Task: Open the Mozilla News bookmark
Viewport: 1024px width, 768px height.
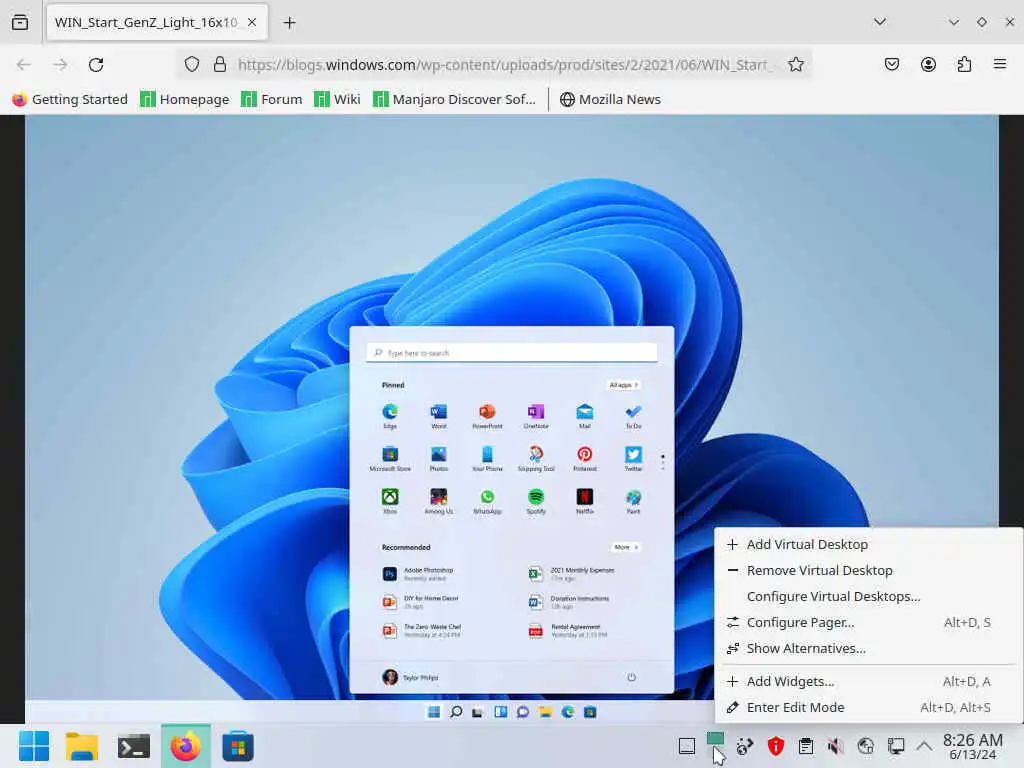Action: click(611, 99)
